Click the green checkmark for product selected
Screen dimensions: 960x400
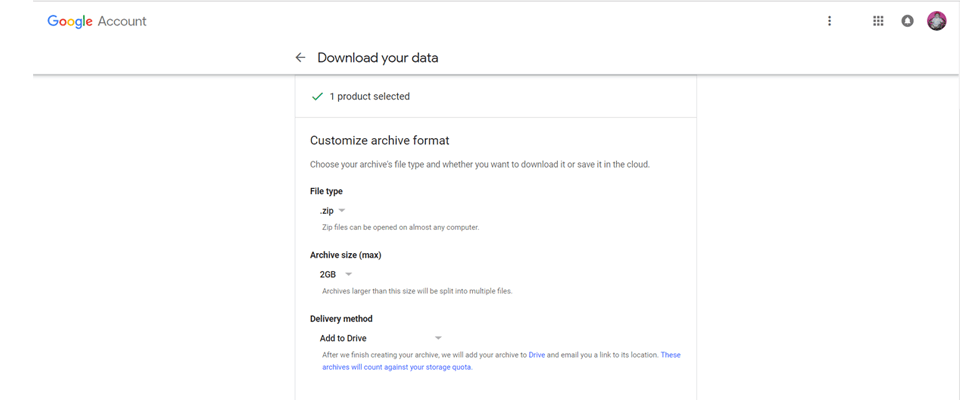(317, 97)
